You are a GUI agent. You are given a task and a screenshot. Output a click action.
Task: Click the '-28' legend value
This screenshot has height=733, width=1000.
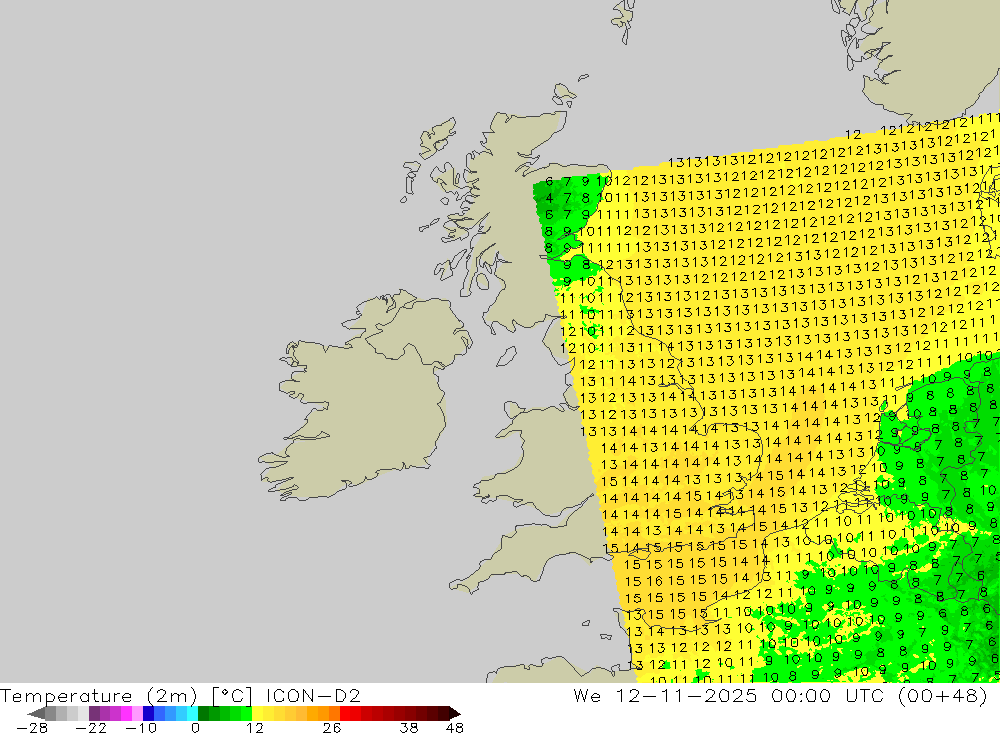coord(32,728)
